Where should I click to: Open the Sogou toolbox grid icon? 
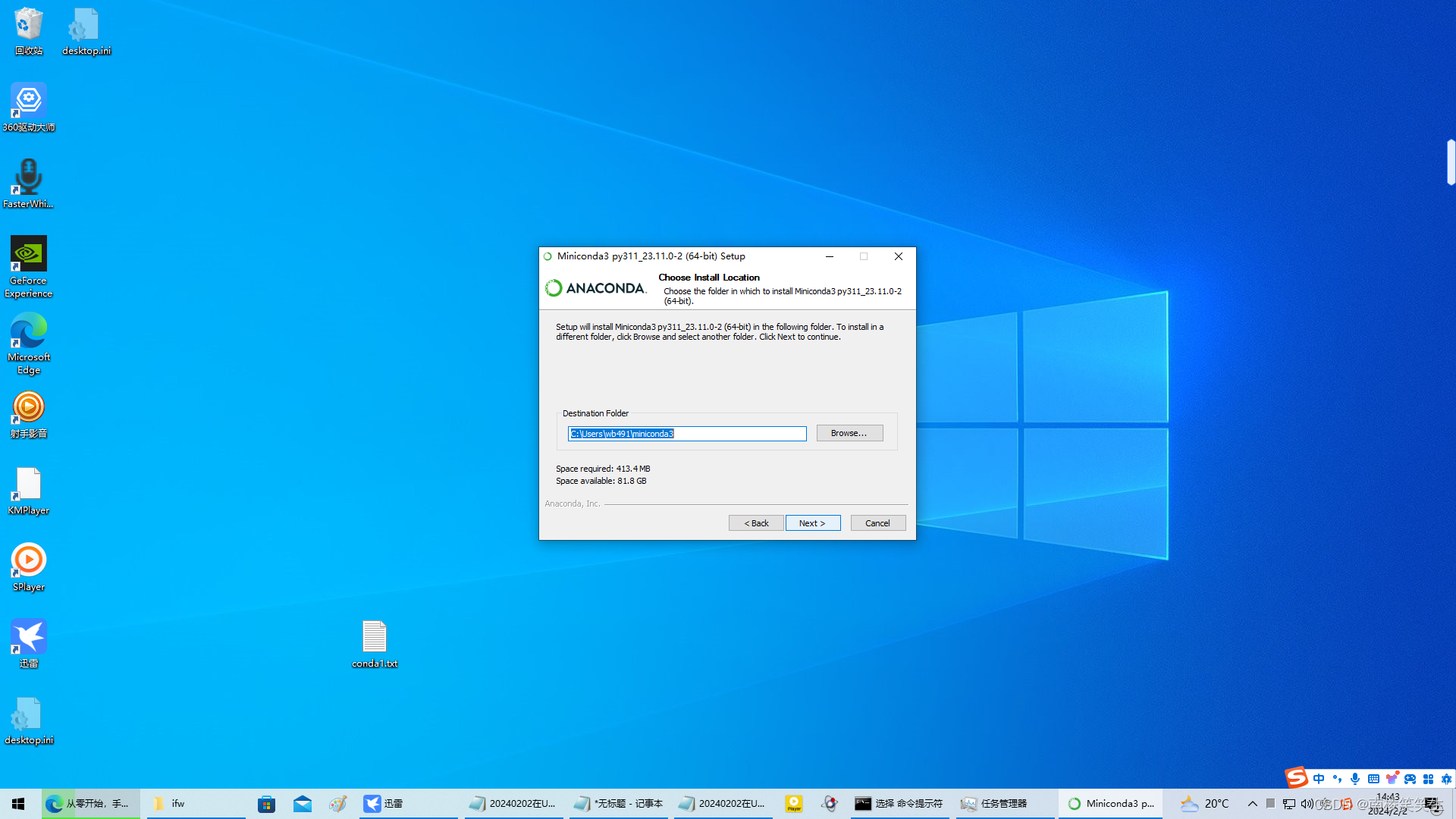(1428, 779)
